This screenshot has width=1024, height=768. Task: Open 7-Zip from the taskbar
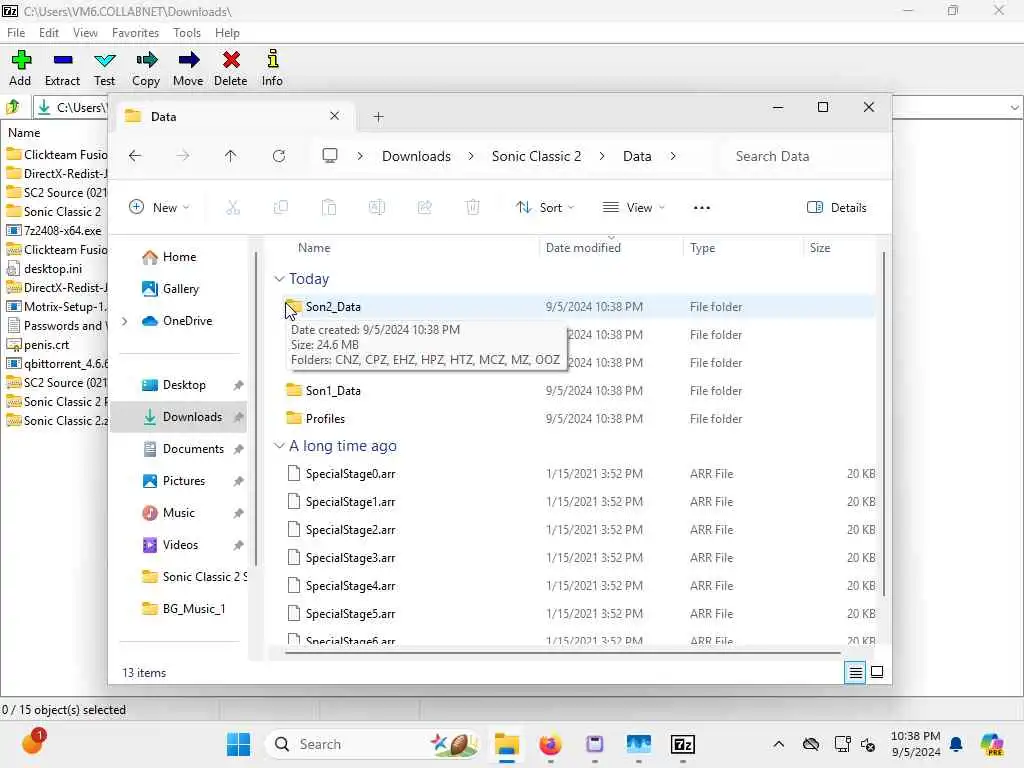click(682, 744)
